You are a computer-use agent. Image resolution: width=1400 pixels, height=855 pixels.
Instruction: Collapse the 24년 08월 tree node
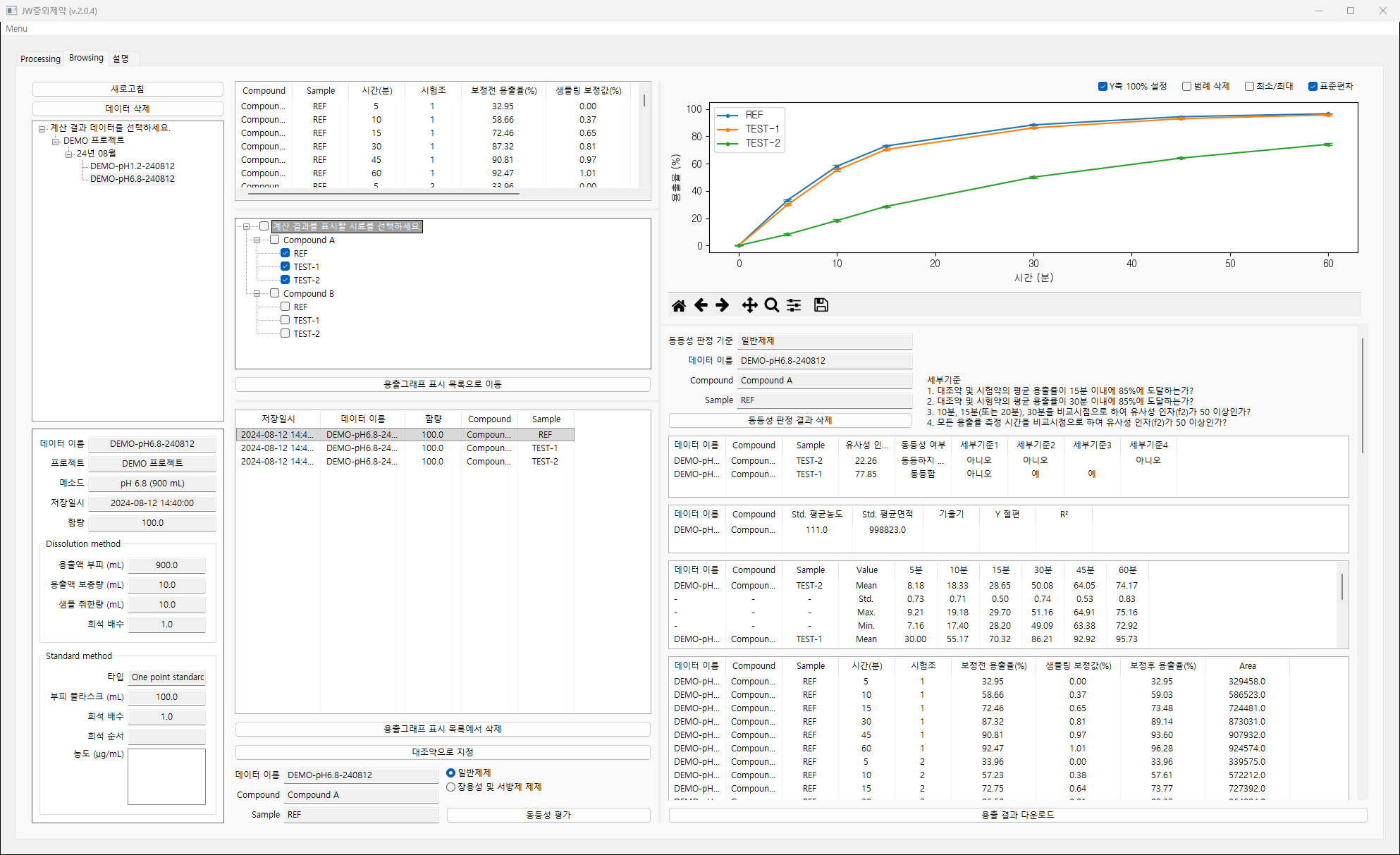pos(68,154)
